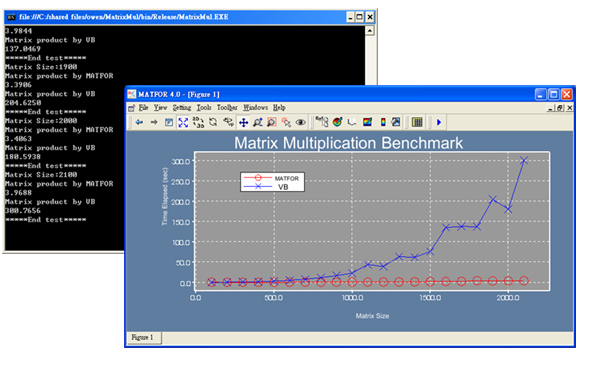The width and height of the screenshot is (600, 369).
Task: Select the rotate view icon
Action: (213, 122)
